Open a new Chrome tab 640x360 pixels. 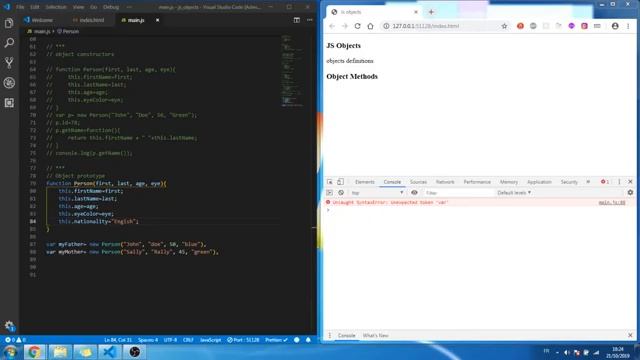point(431,12)
